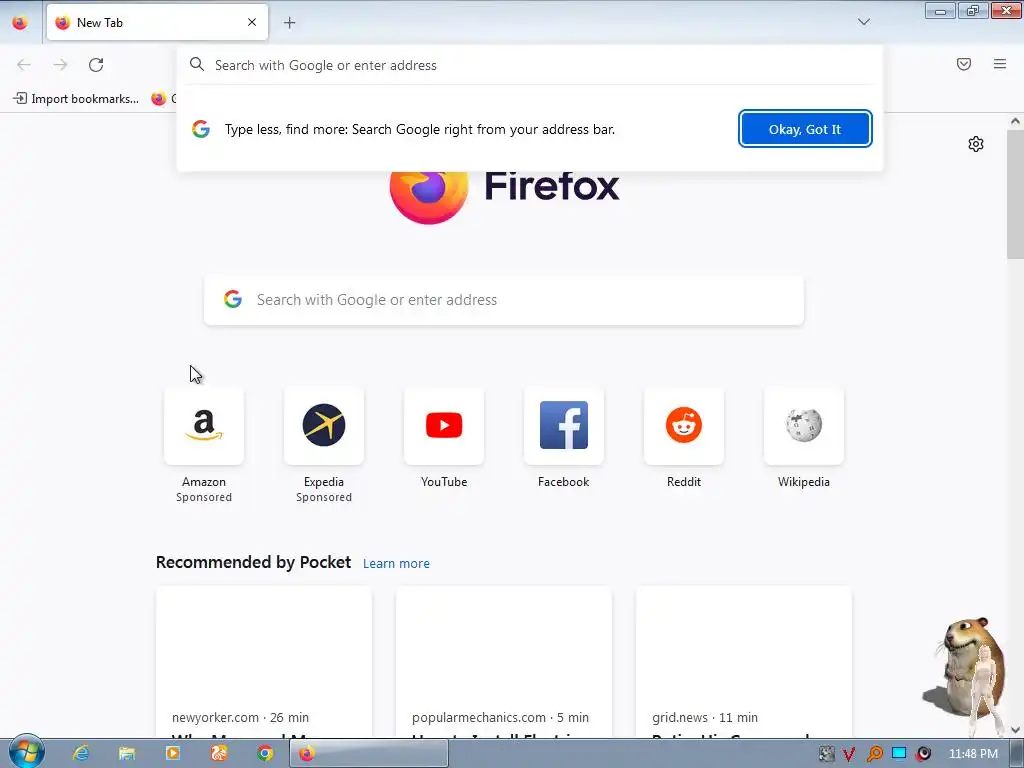Click the page search box with Google
This screenshot has width=1024, height=768.
click(504, 300)
